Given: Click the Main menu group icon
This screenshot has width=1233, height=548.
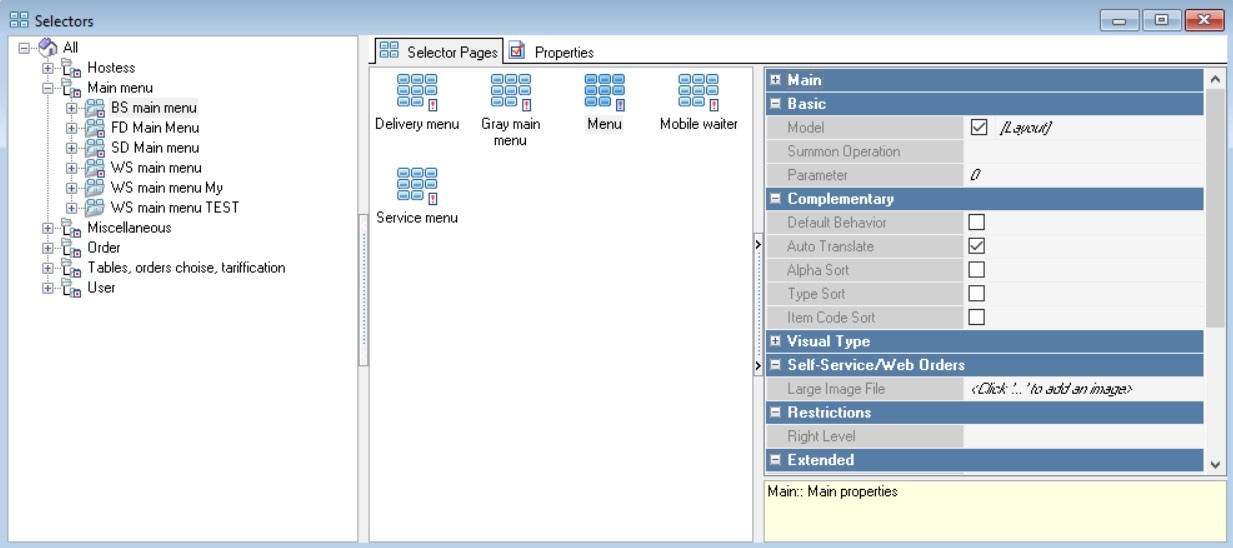Looking at the screenshot, I should [x=72, y=88].
